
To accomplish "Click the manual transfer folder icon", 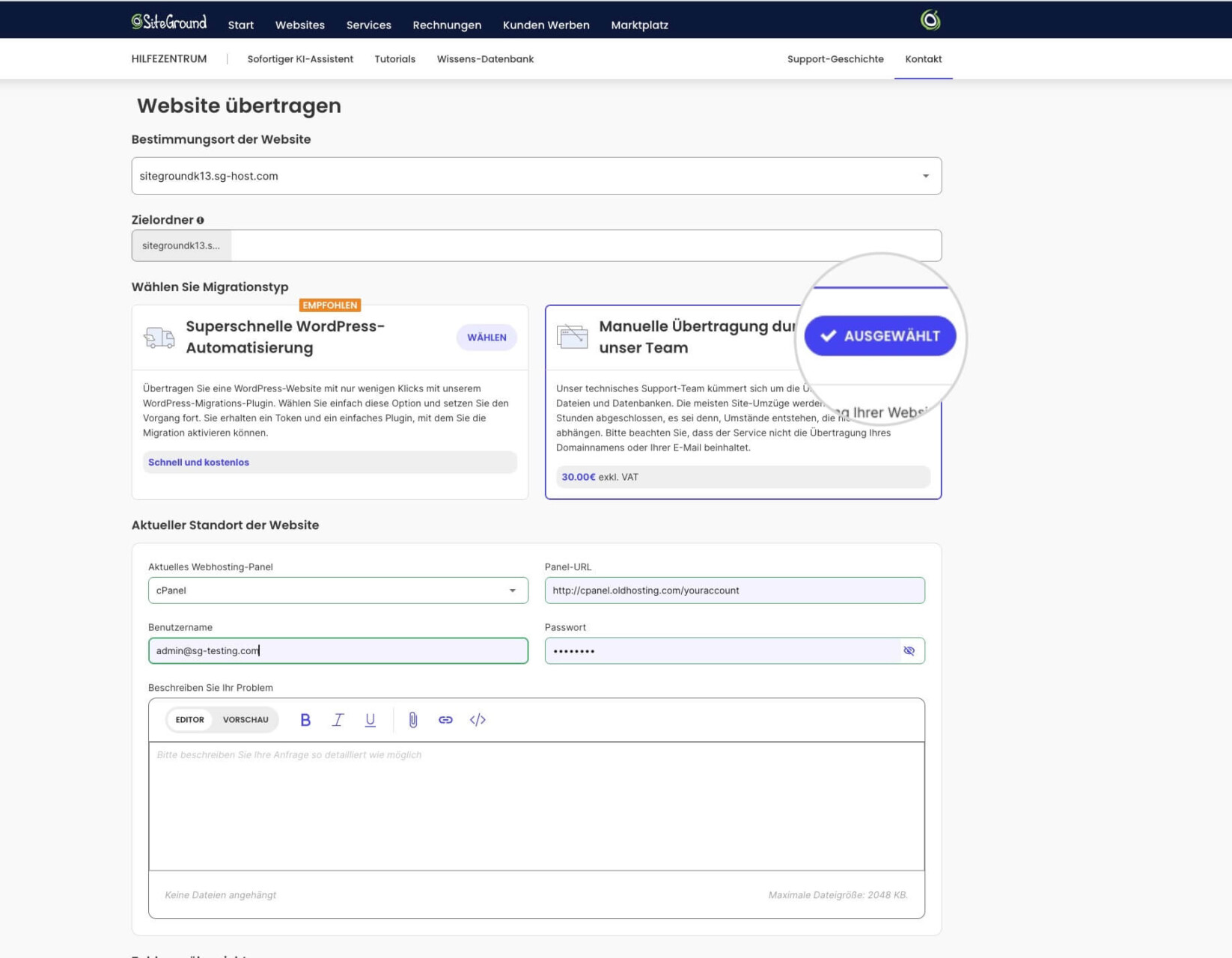I will pyautogui.click(x=573, y=337).
